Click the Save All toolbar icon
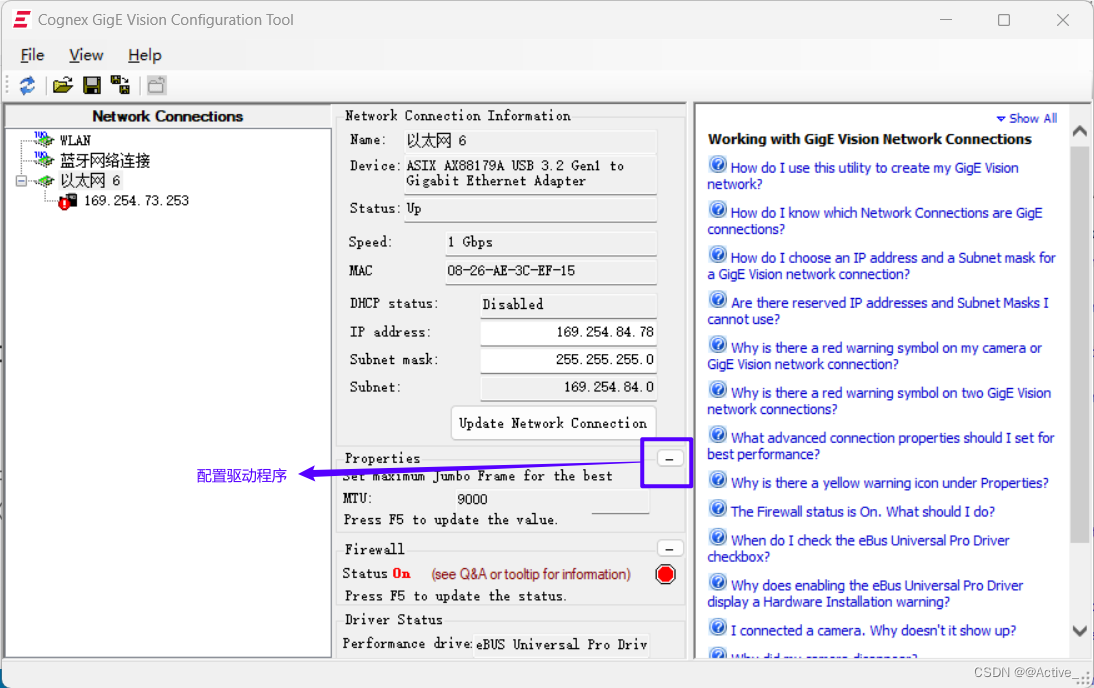Image resolution: width=1094 pixels, height=688 pixels. click(121, 85)
